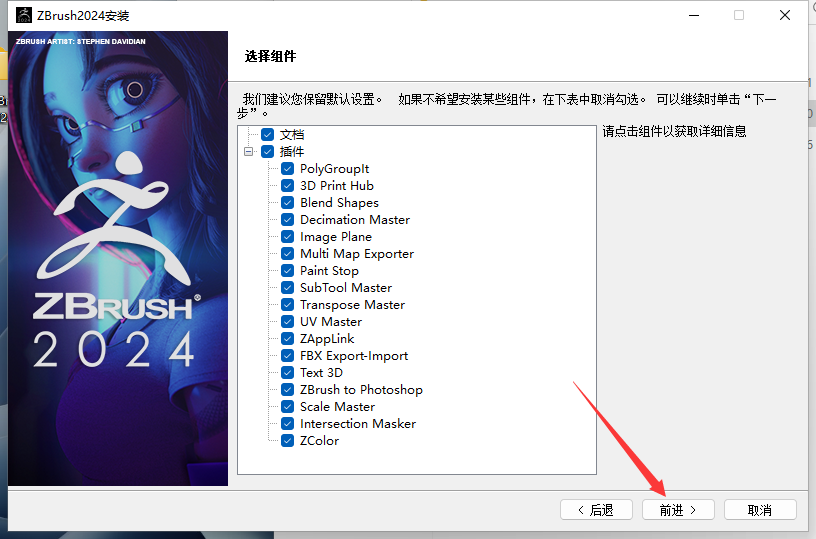Disable the SubTool Master checkbox
The width and height of the screenshot is (816, 539).
(x=287, y=288)
